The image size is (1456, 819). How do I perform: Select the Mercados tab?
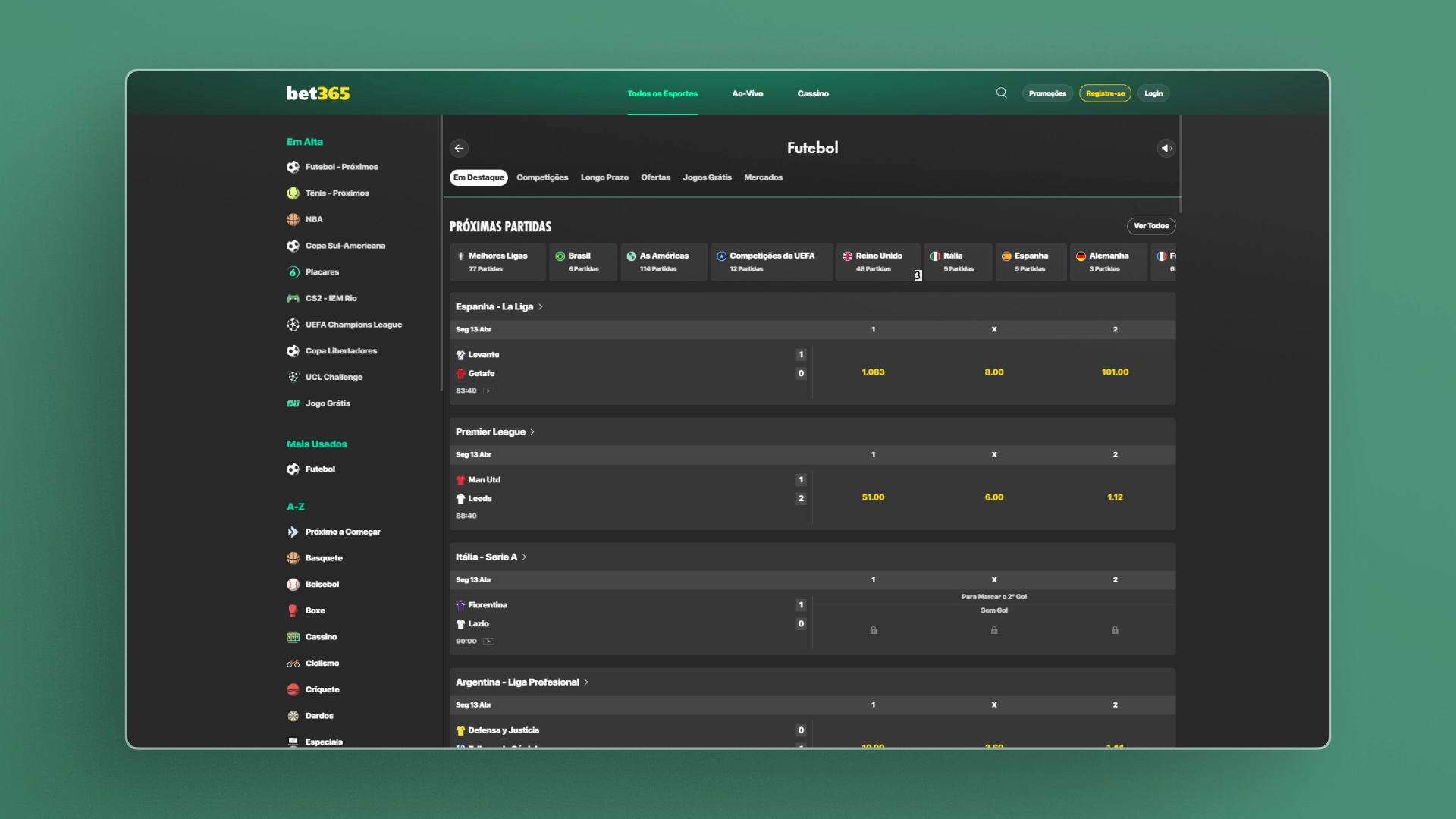[x=763, y=177]
